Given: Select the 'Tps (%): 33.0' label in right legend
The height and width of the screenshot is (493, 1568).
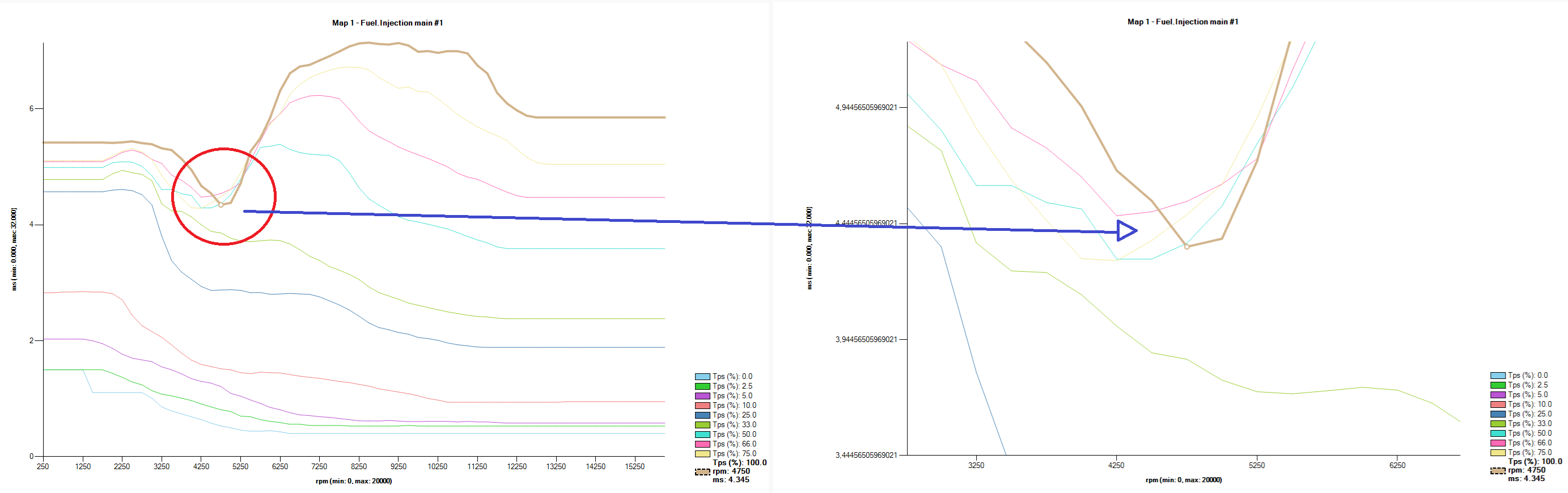Looking at the screenshot, I should [x=1529, y=424].
